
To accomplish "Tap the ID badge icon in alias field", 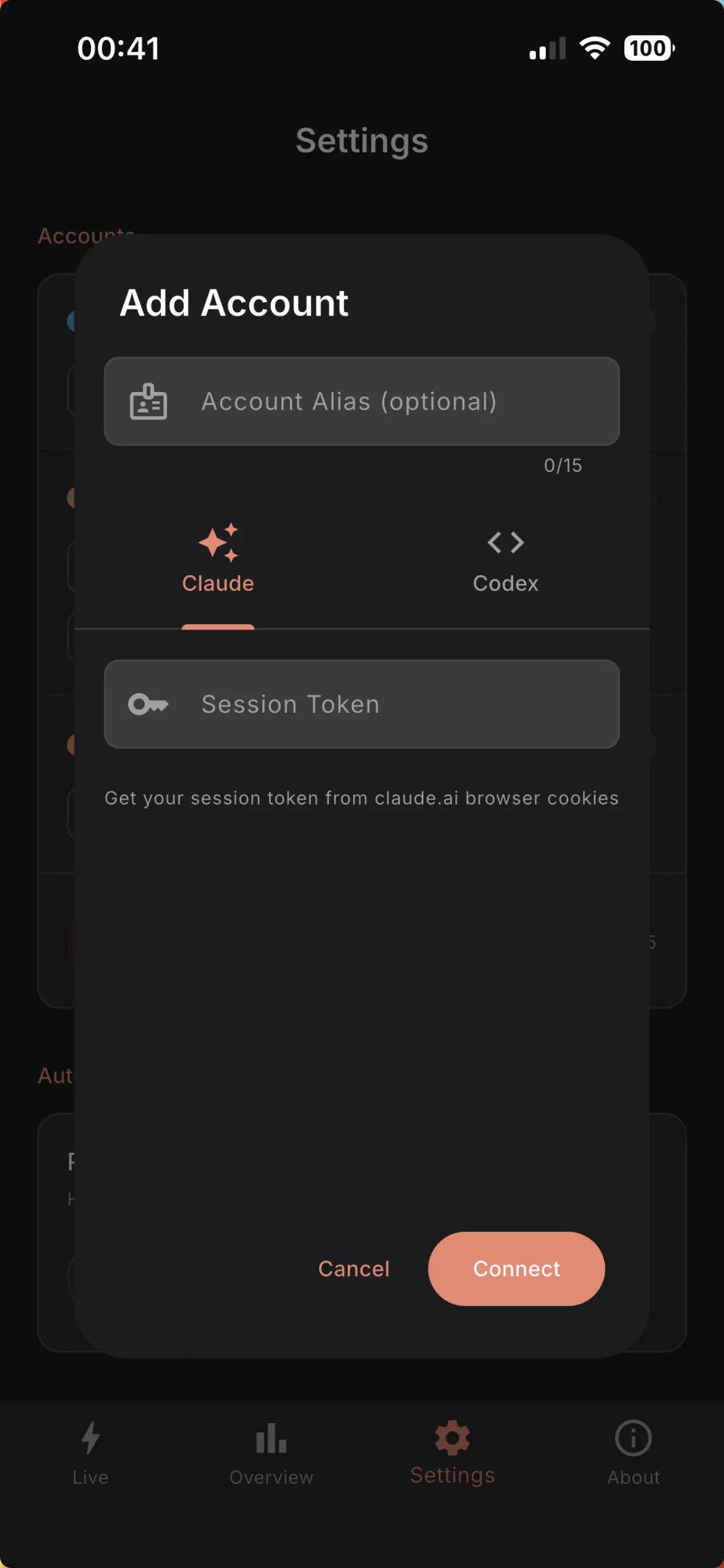I will pos(149,401).
